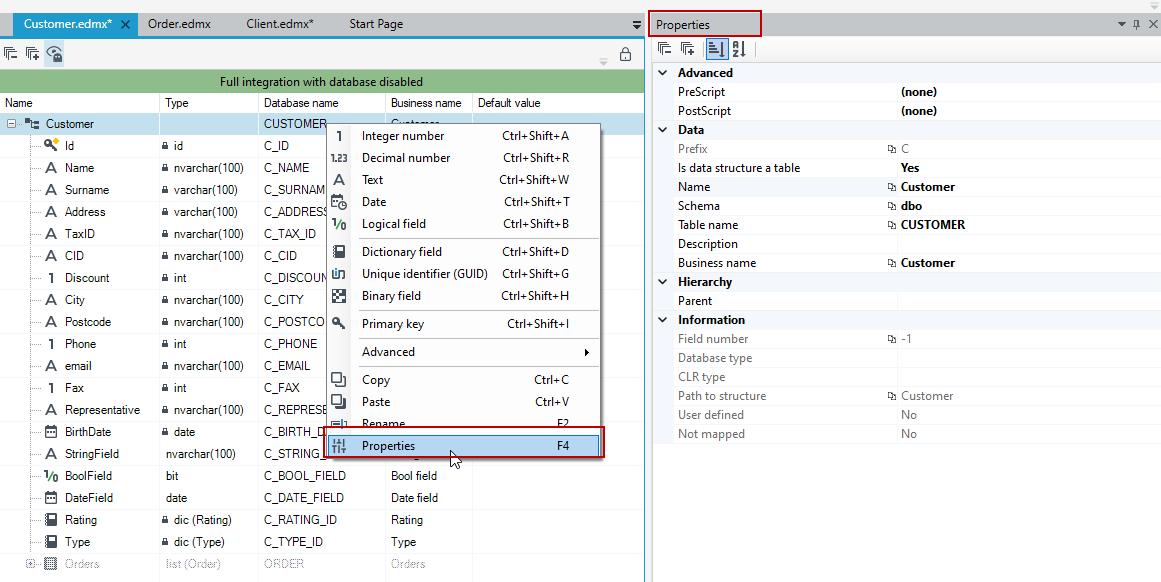Screen dimensions: 1161x582
Task: Choose Integer number from context menu
Action: click(x=464, y=136)
